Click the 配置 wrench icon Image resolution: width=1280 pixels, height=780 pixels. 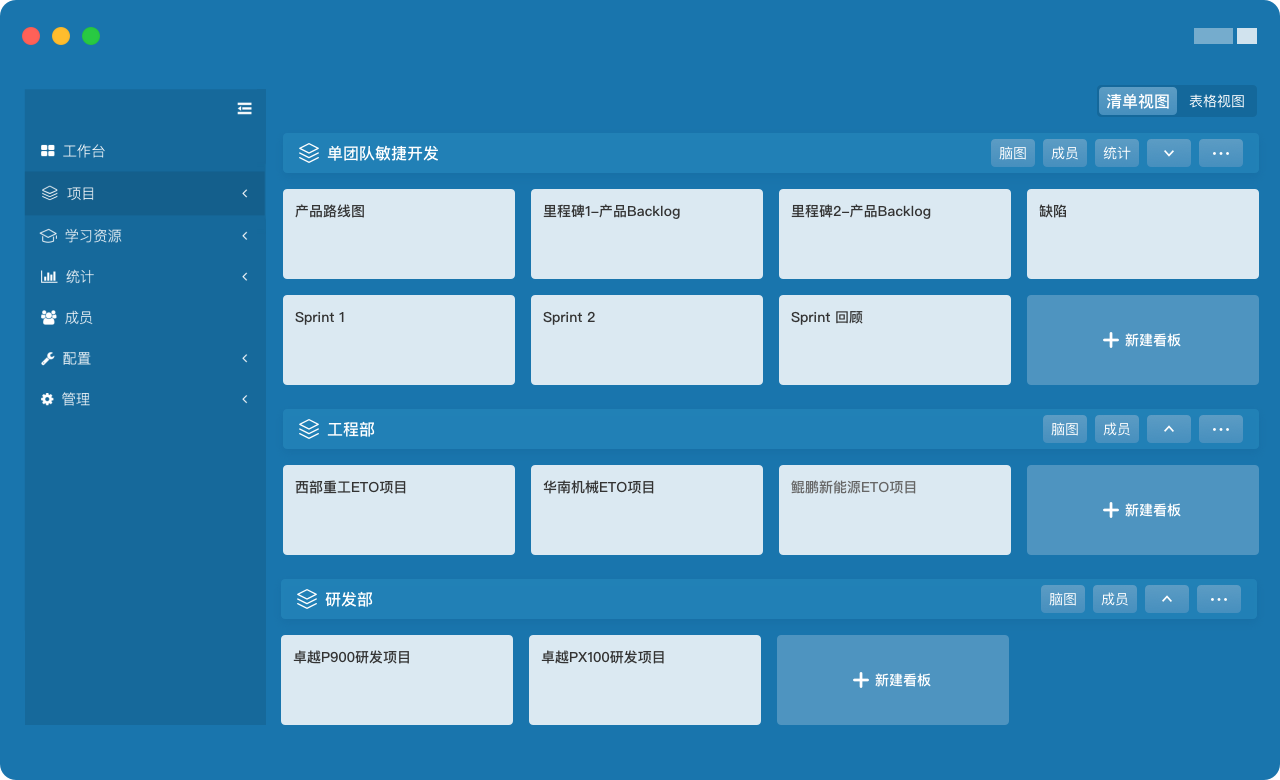tap(47, 358)
